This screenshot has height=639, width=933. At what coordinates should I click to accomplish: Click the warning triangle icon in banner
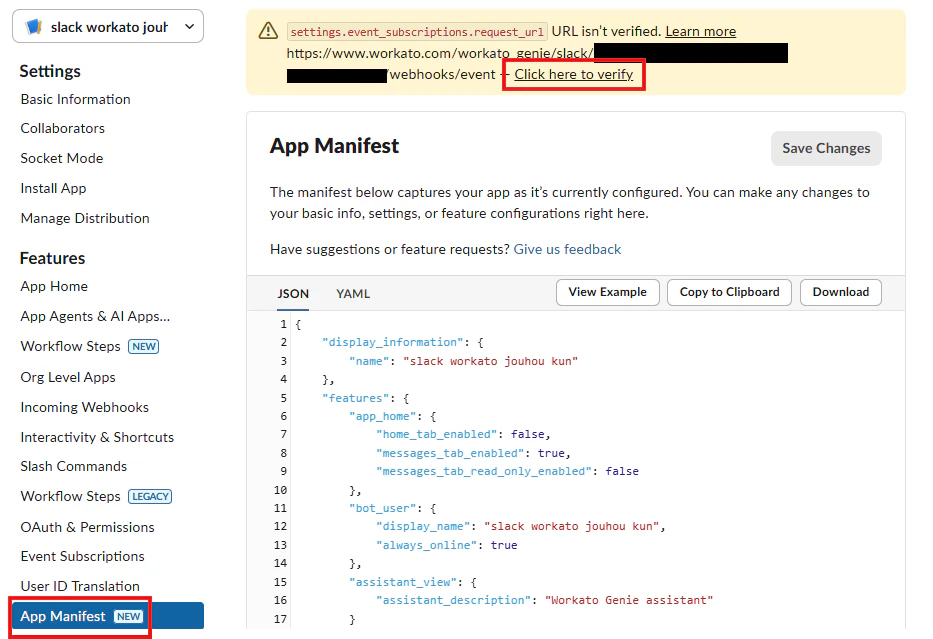tap(268, 31)
